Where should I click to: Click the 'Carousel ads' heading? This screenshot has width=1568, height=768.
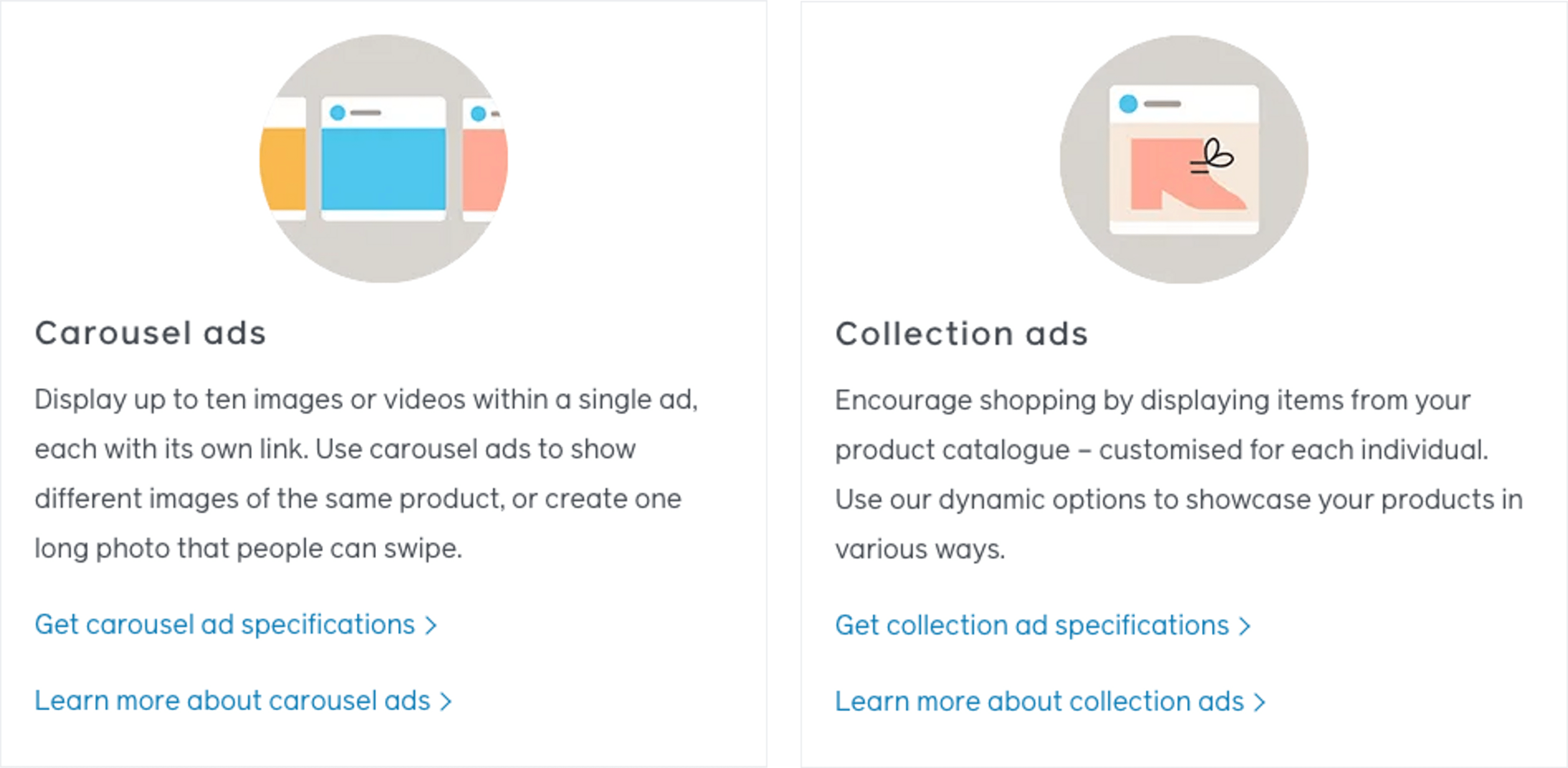click(150, 334)
